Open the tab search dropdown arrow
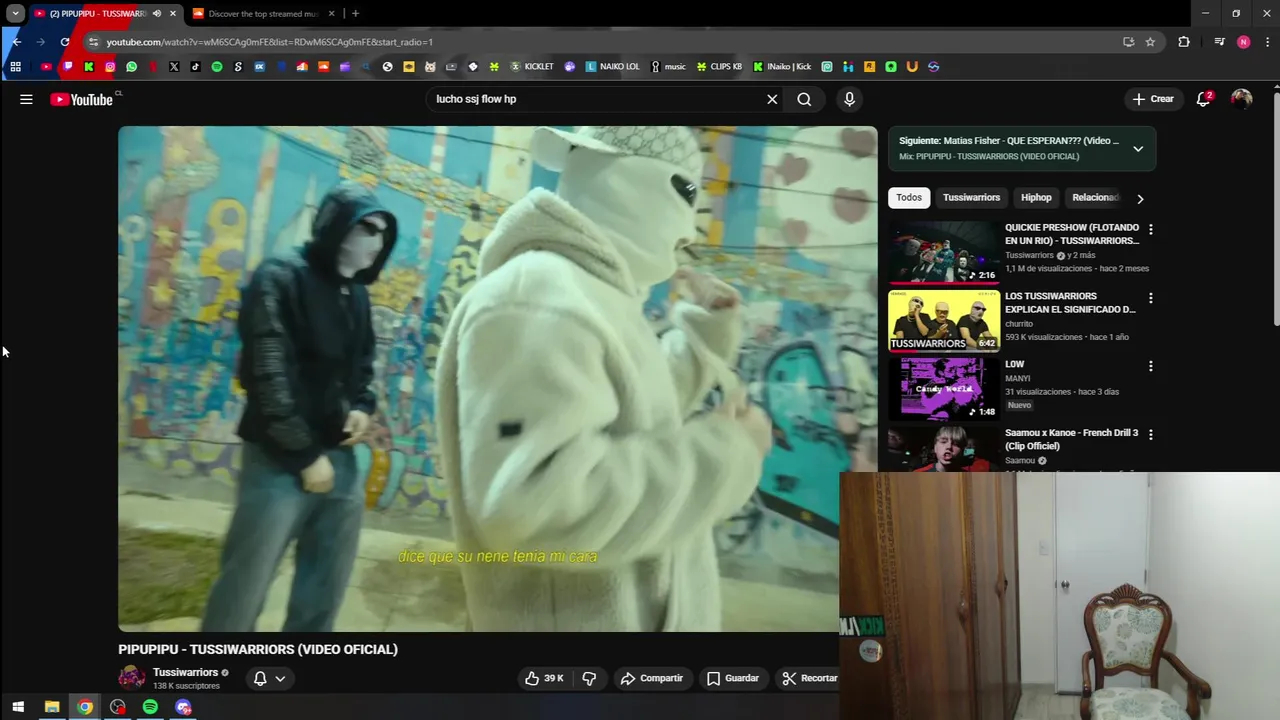Viewport: 1280px width, 720px height. point(15,14)
